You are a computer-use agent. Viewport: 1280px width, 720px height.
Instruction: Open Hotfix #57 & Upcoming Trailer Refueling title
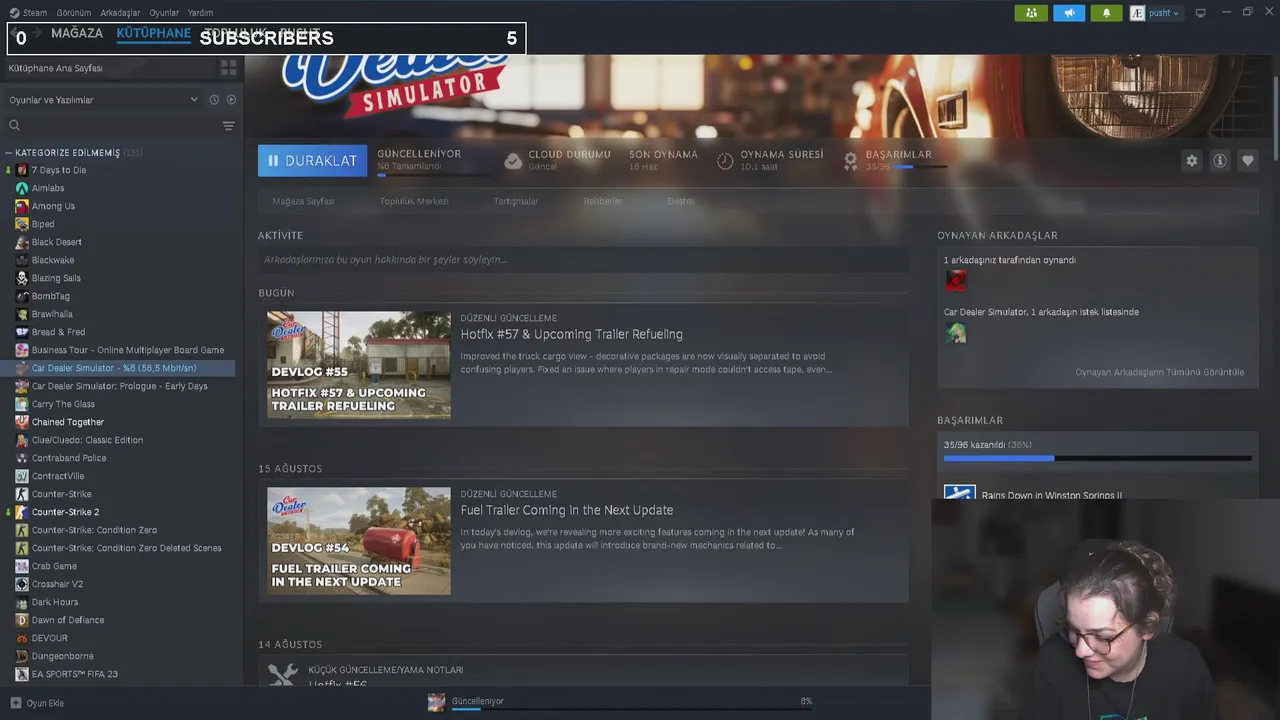(x=572, y=334)
